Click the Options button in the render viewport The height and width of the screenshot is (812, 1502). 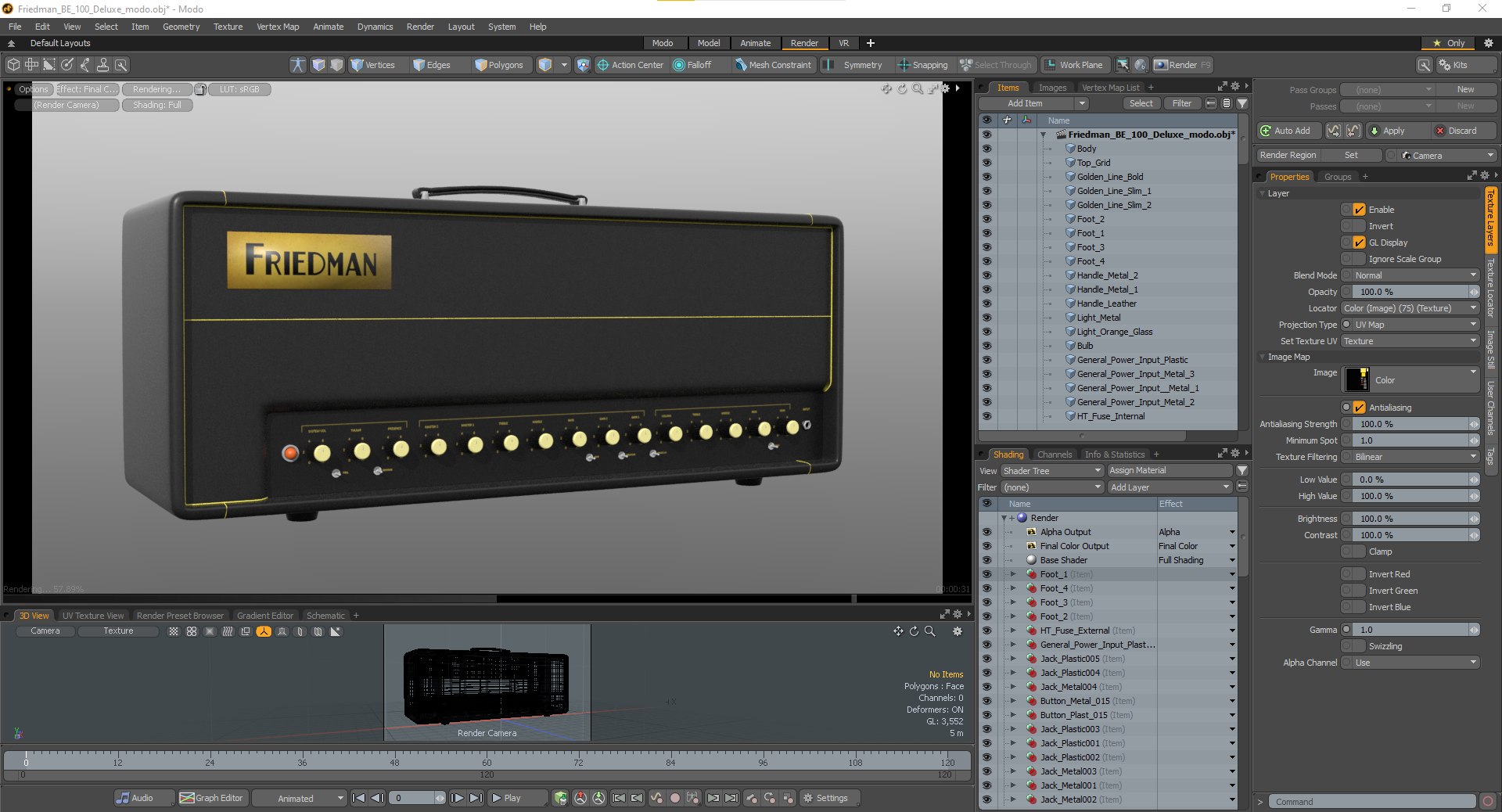pyautogui.click(x=34, y=89)
